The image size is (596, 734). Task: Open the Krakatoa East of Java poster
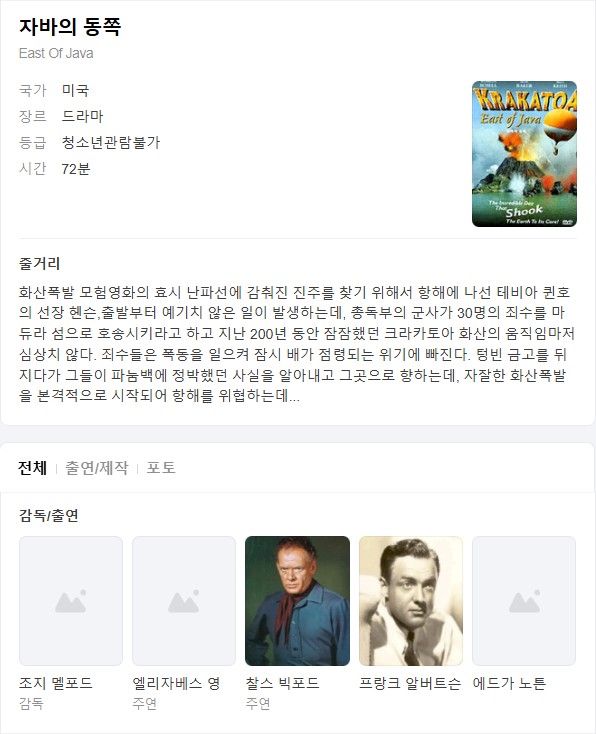click(x=524, y=154)
